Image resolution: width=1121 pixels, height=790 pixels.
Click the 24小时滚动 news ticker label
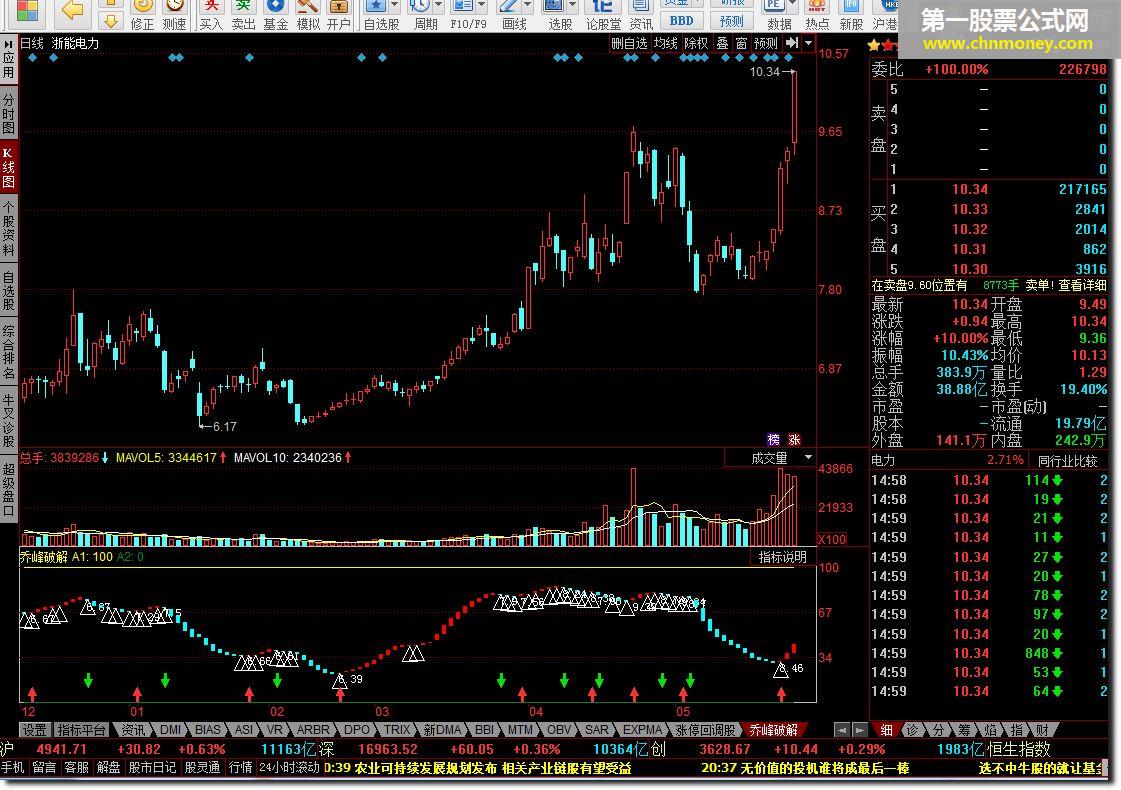coord(289,768)
